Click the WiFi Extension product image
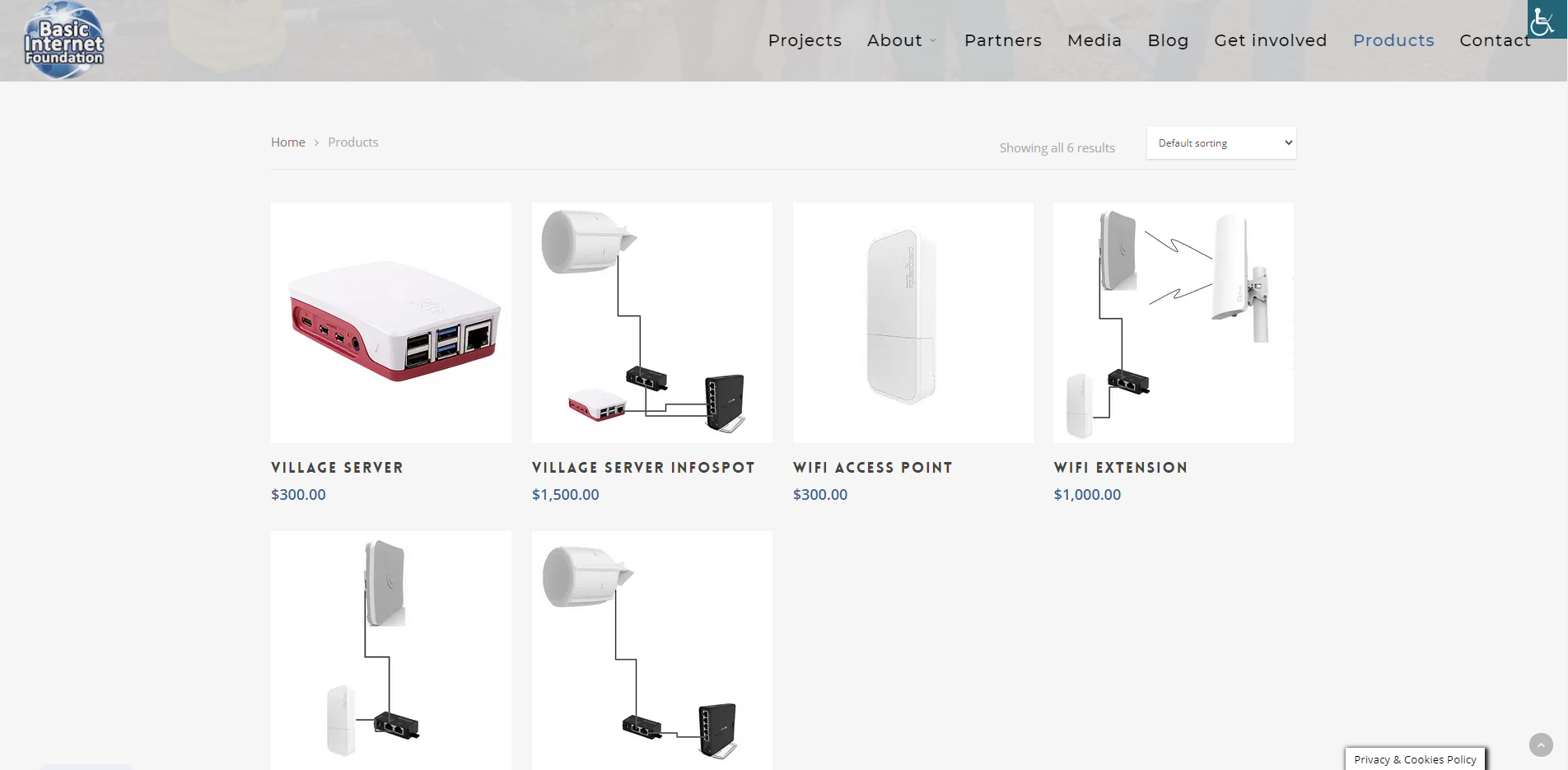 click(x=1174, y=323)
